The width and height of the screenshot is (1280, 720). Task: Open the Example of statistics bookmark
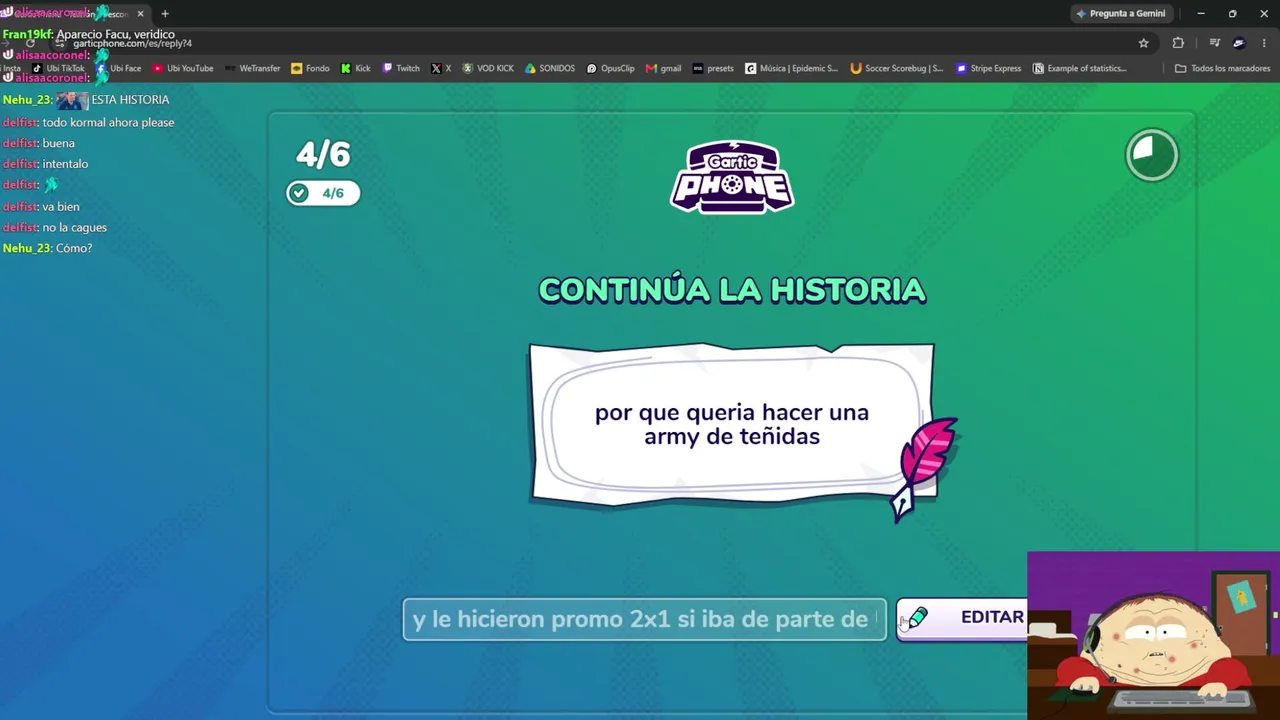(x=1080, y=69)
